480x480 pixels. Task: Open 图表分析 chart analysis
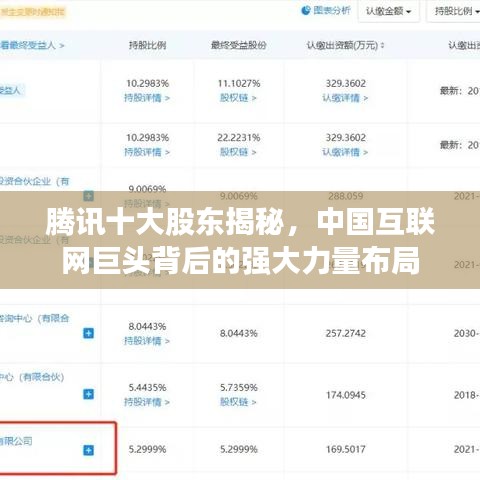coord(326,11)
